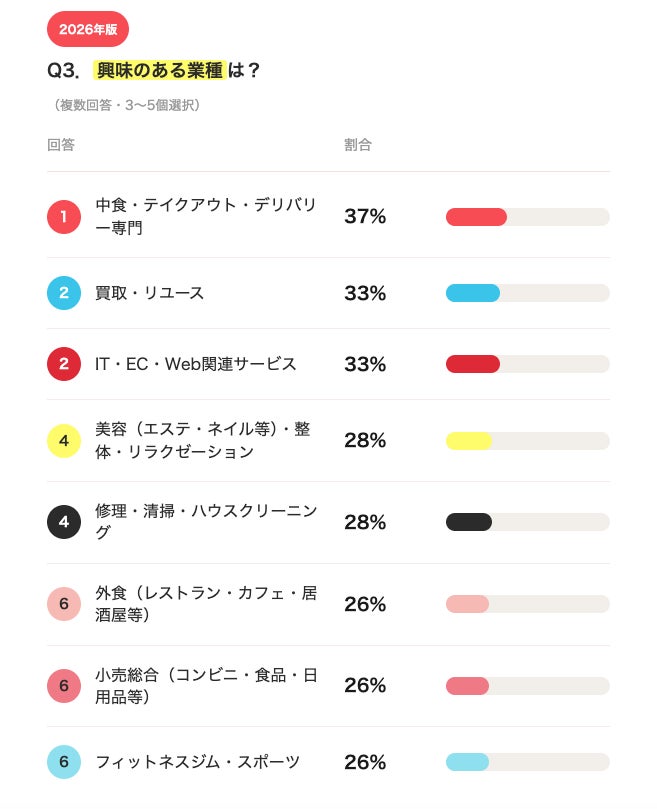Click the dark red rank 2 badge for IT・EC

coord(64,364)
